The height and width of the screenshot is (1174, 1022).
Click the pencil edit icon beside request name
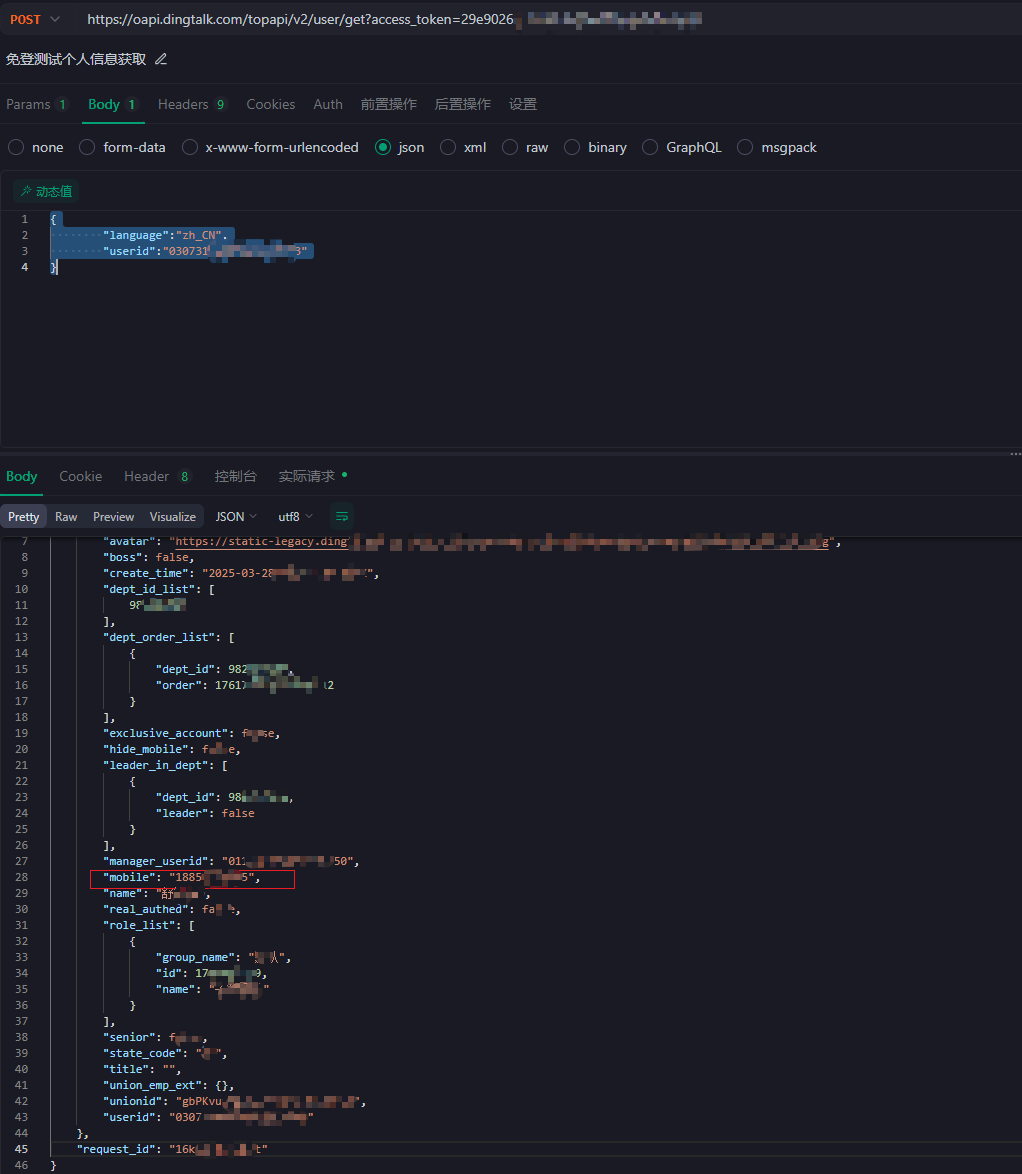point(161,59)
